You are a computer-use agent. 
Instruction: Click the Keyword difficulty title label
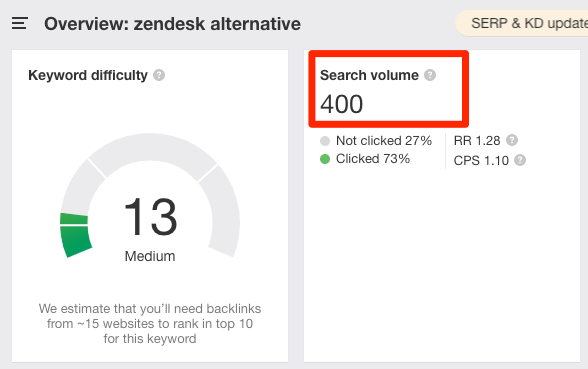point(88,75)
